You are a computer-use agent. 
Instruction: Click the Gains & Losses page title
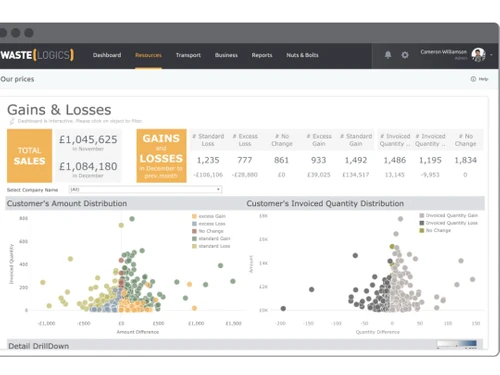coord(59,110)
